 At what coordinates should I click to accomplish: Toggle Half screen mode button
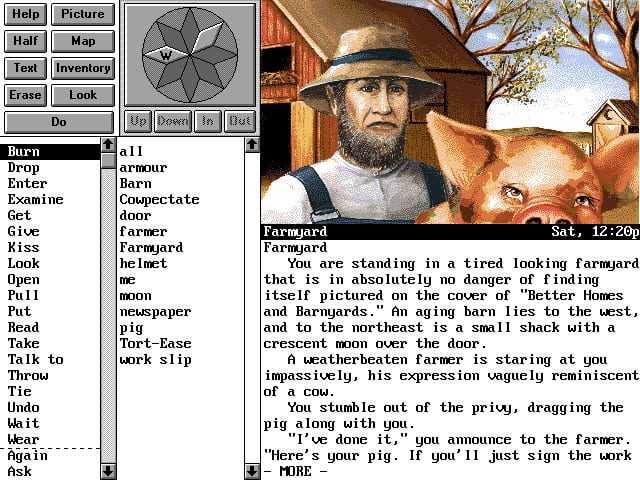tap(25, 41)
